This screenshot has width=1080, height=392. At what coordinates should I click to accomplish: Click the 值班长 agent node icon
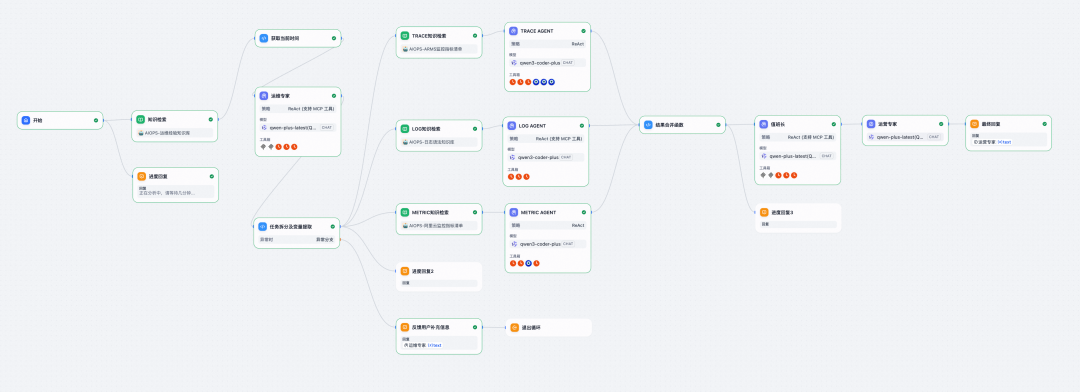(764, 124)
